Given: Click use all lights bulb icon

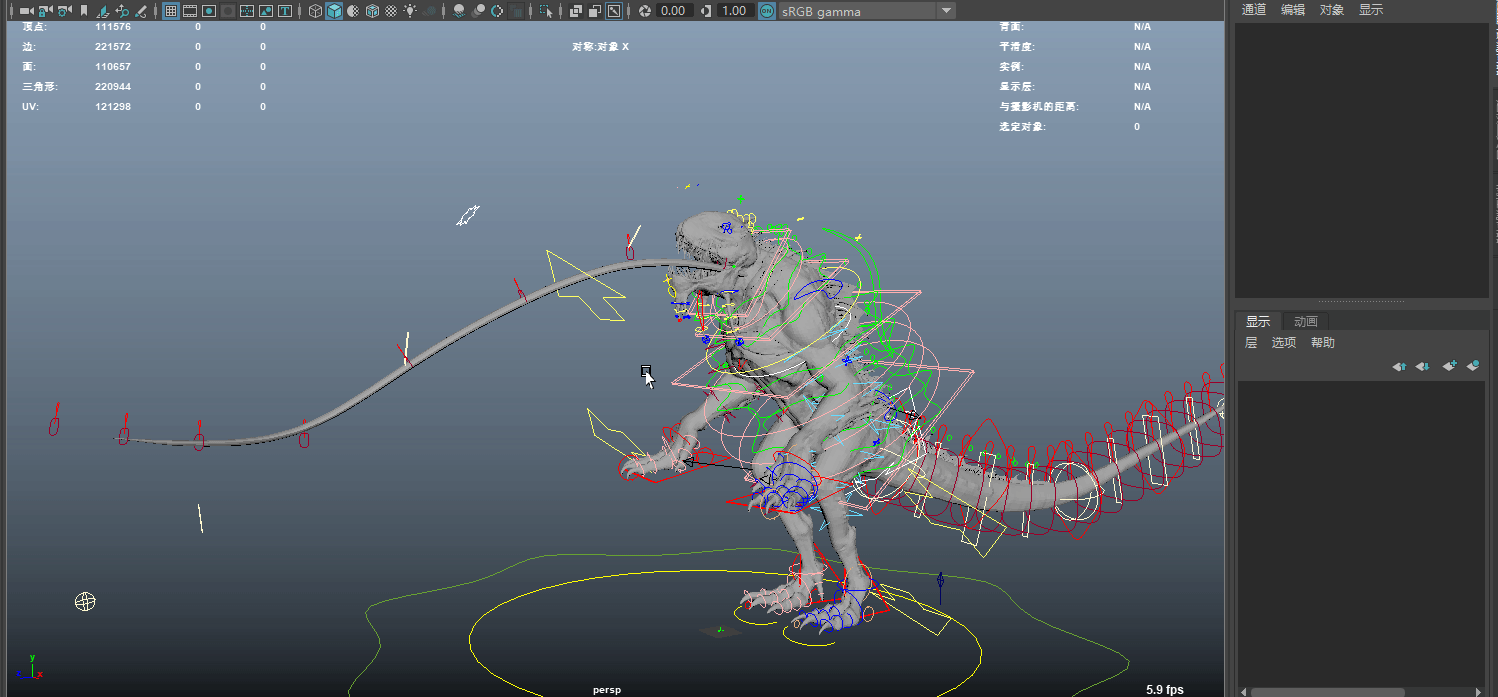Looking at the screenshot, I should pos(410,11).
